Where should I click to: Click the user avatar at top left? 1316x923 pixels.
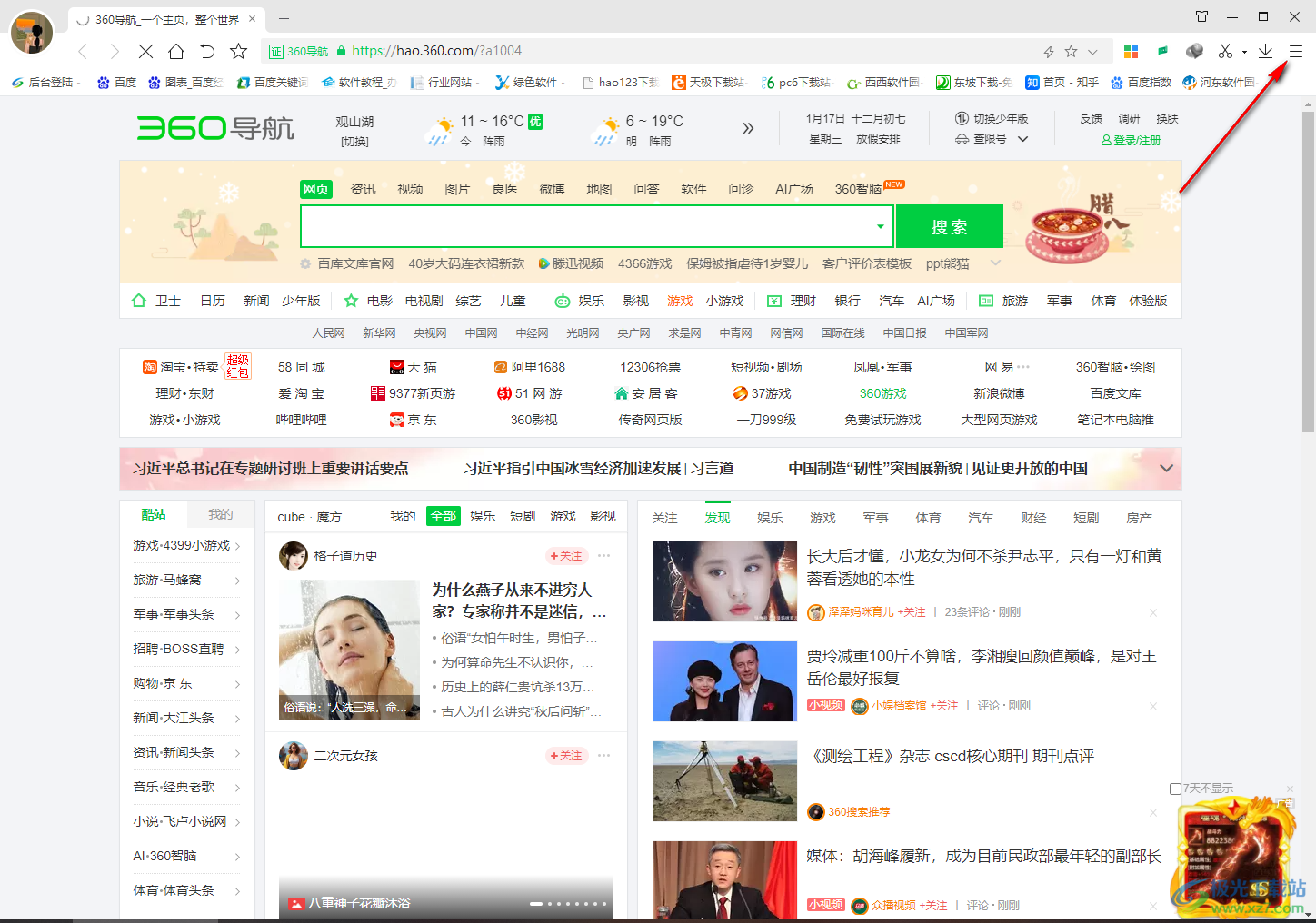[x=32, y=33]
